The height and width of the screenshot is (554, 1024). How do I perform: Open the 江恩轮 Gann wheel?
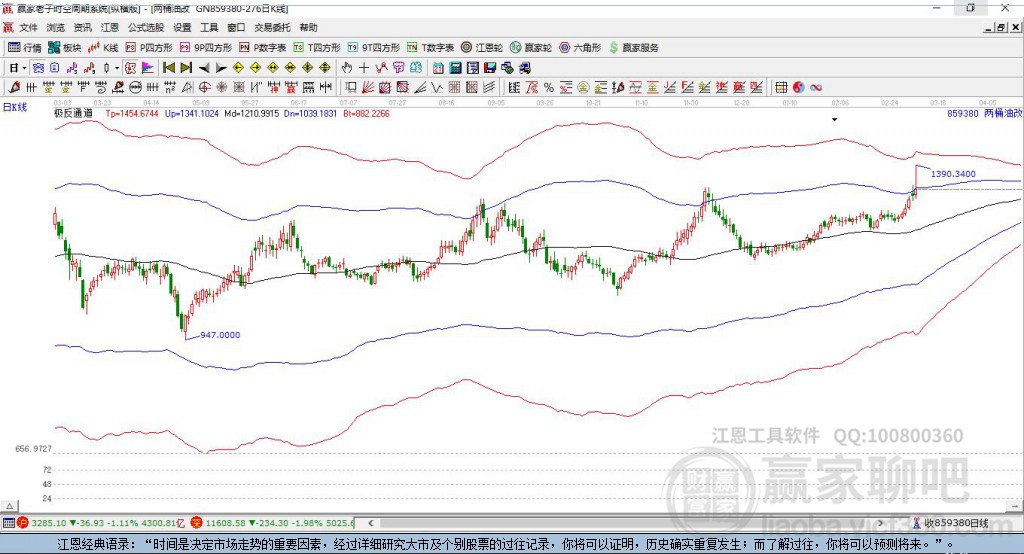482,48
